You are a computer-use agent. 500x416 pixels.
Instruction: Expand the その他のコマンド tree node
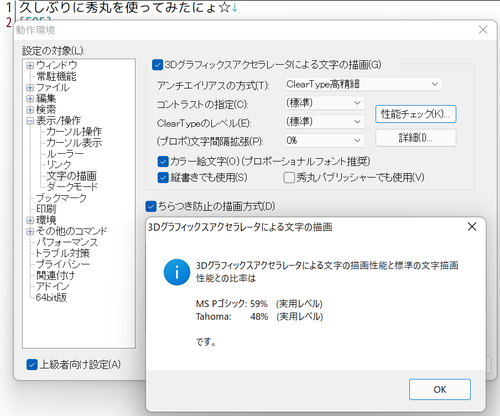[30, 231]
